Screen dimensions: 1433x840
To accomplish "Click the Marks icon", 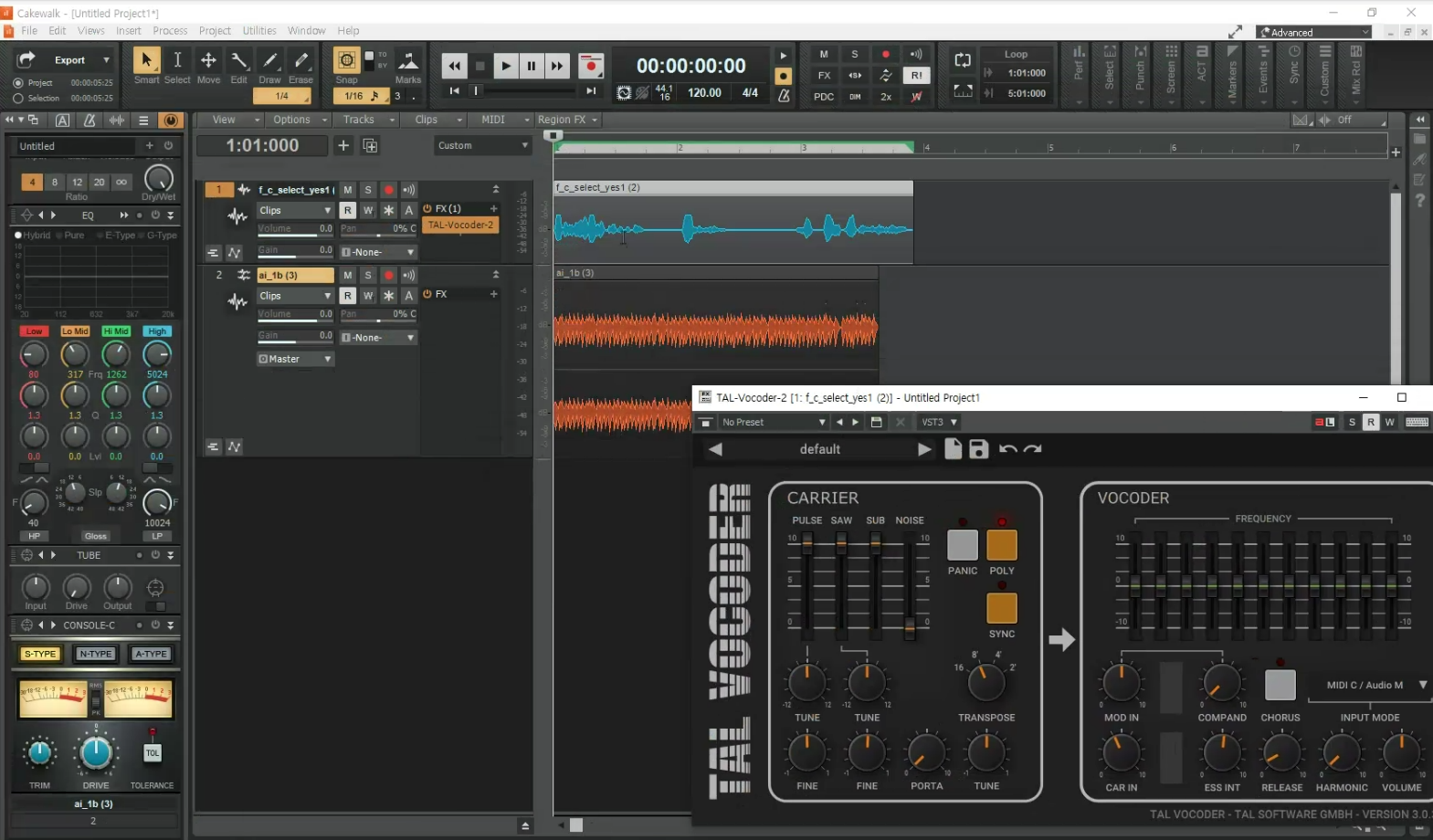I will (x=408, y=61).
